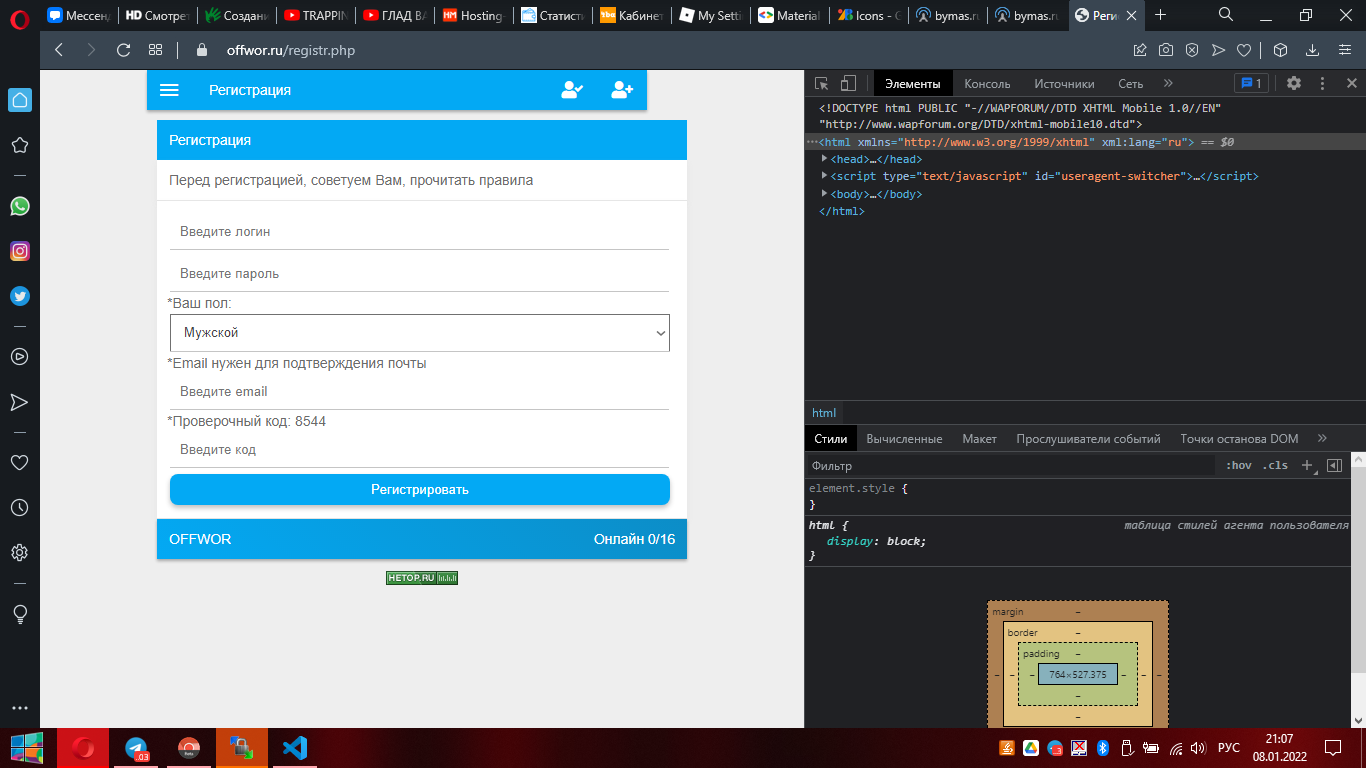This screenshot has width=1366, height=768.
Task: Toggle the :hov element state panel
Action: click(x=1238, y=466)
